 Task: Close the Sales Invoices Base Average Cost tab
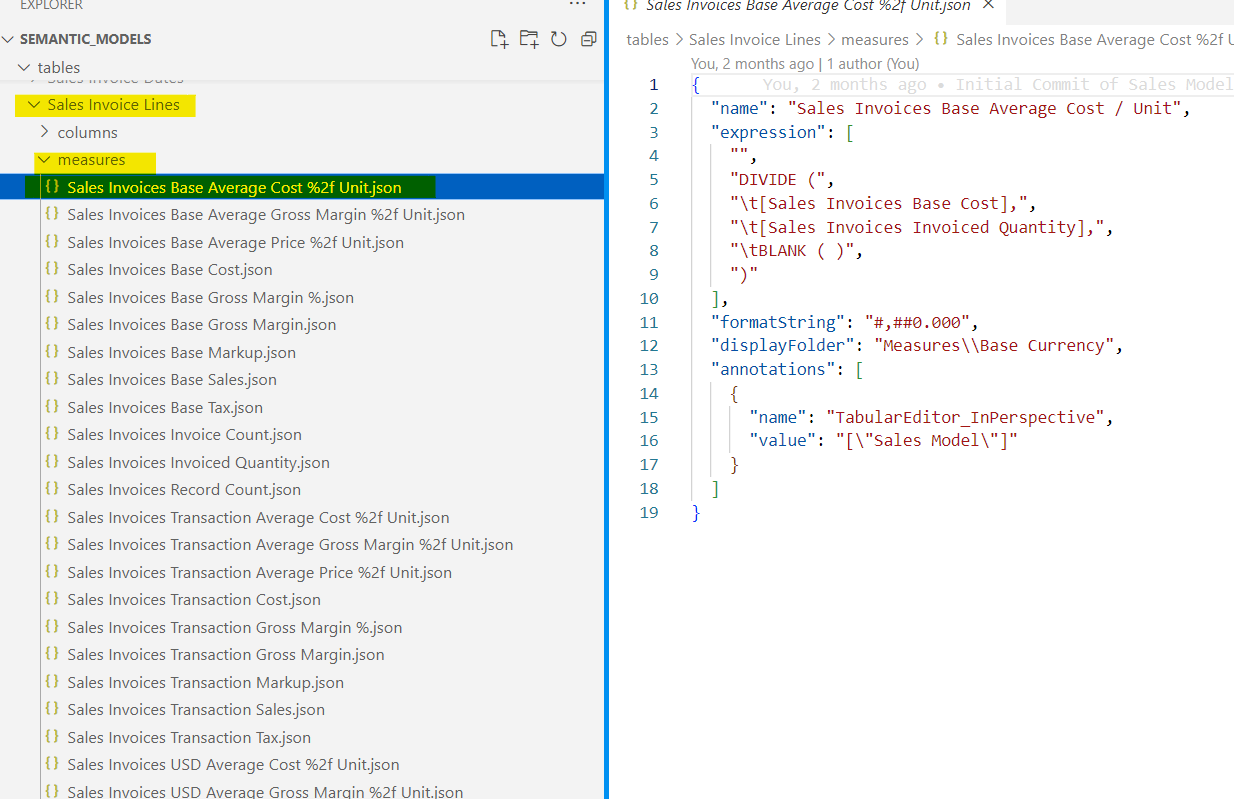coord(988,5)
